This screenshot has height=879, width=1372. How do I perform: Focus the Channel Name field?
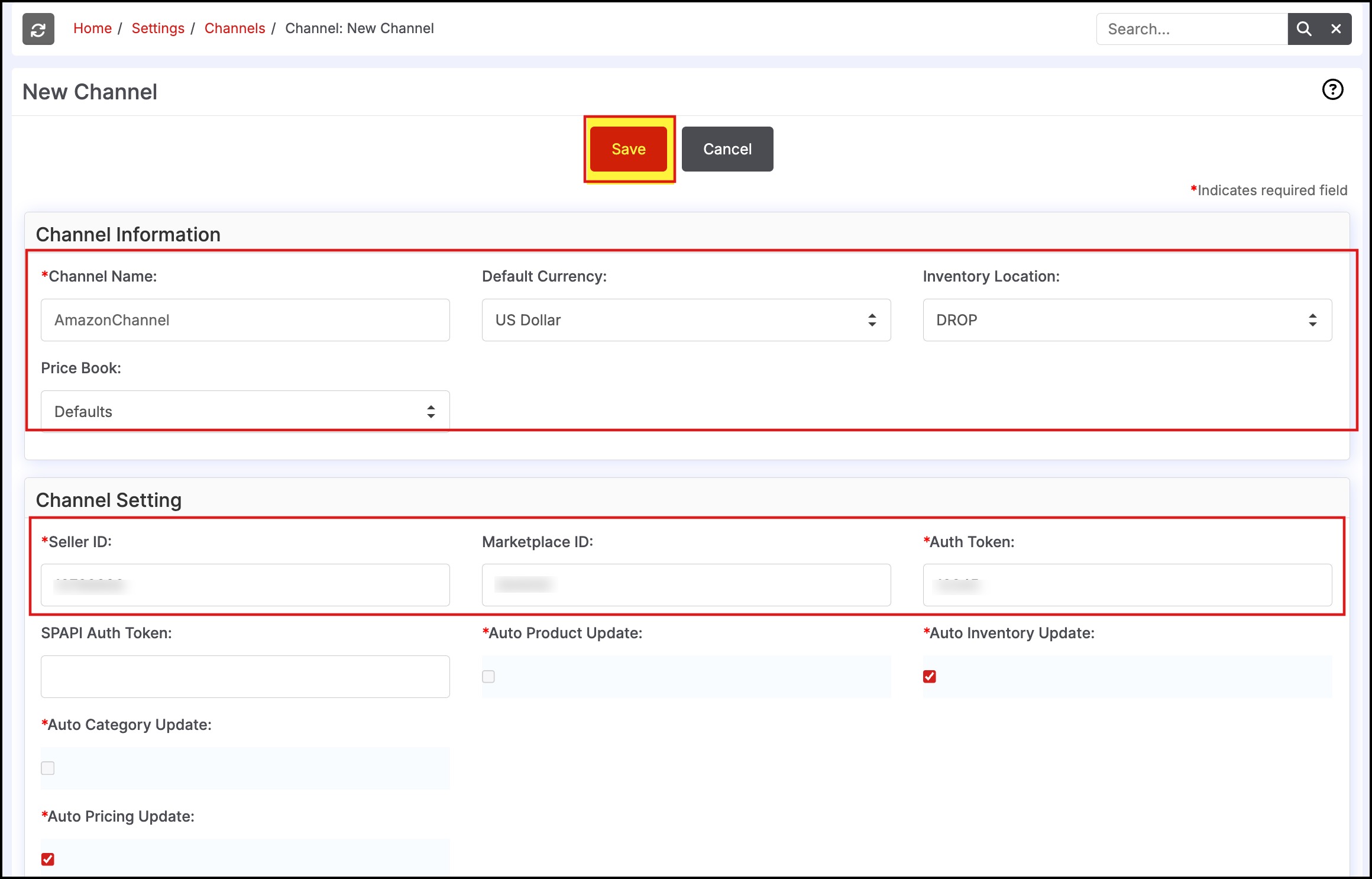245,320
